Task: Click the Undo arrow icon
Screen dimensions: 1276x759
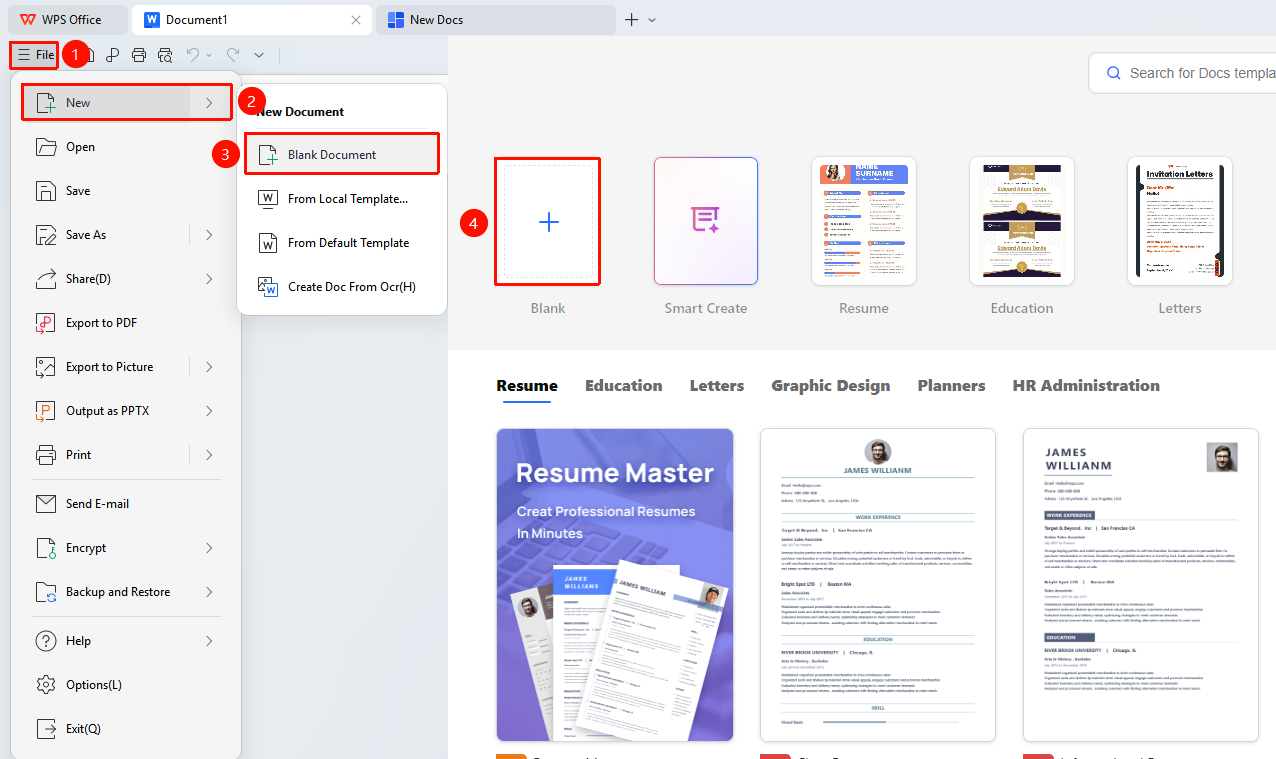Action: tap(193, 55)
